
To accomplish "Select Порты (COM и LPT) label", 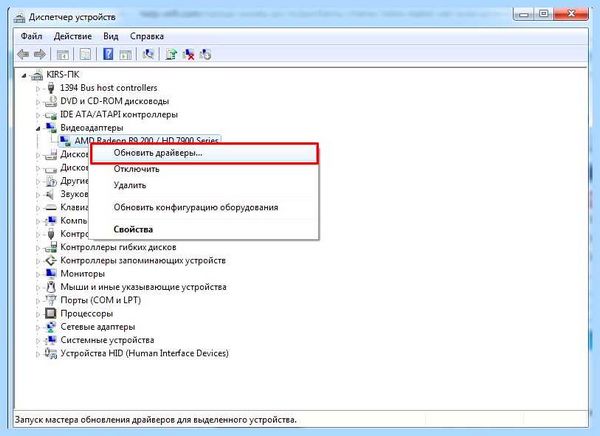I will (101, 300).
